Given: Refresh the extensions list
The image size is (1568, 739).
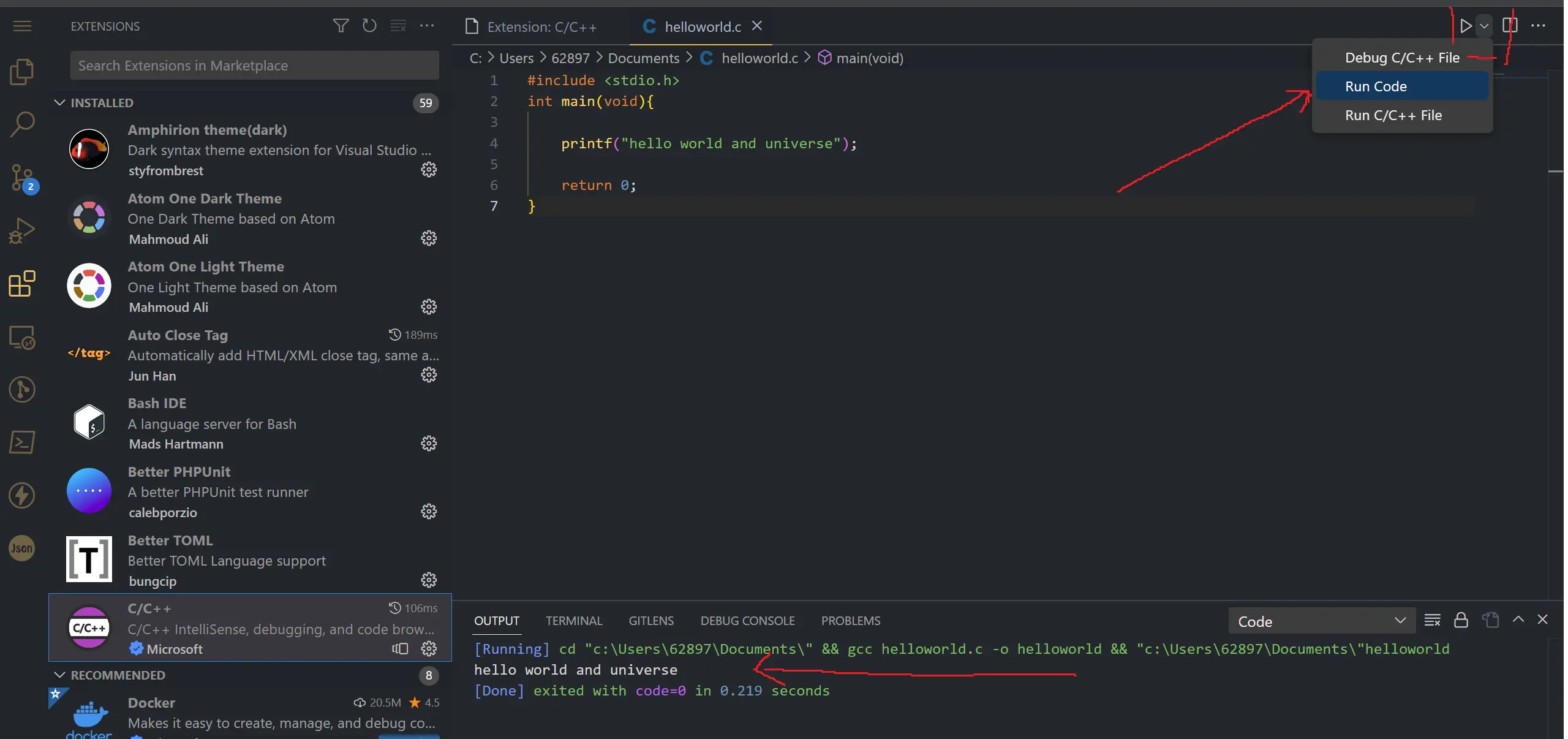Looking at the screenshot, I should click(x=369, y=26).
